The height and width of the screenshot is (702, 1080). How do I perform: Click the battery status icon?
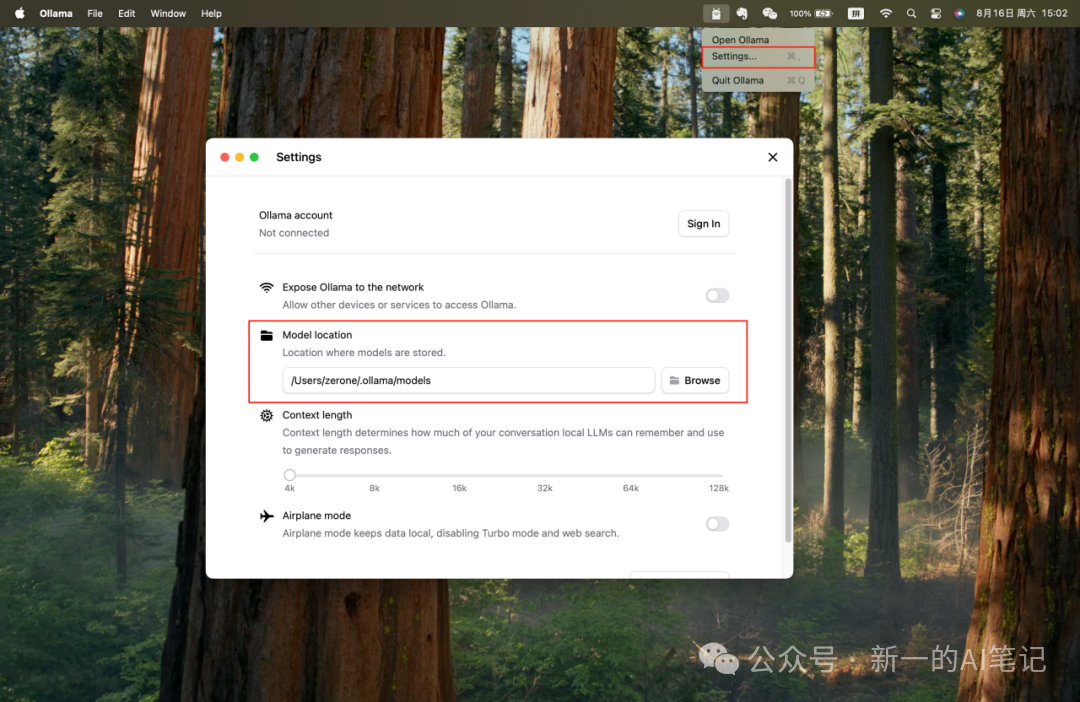tap(824, 13)
